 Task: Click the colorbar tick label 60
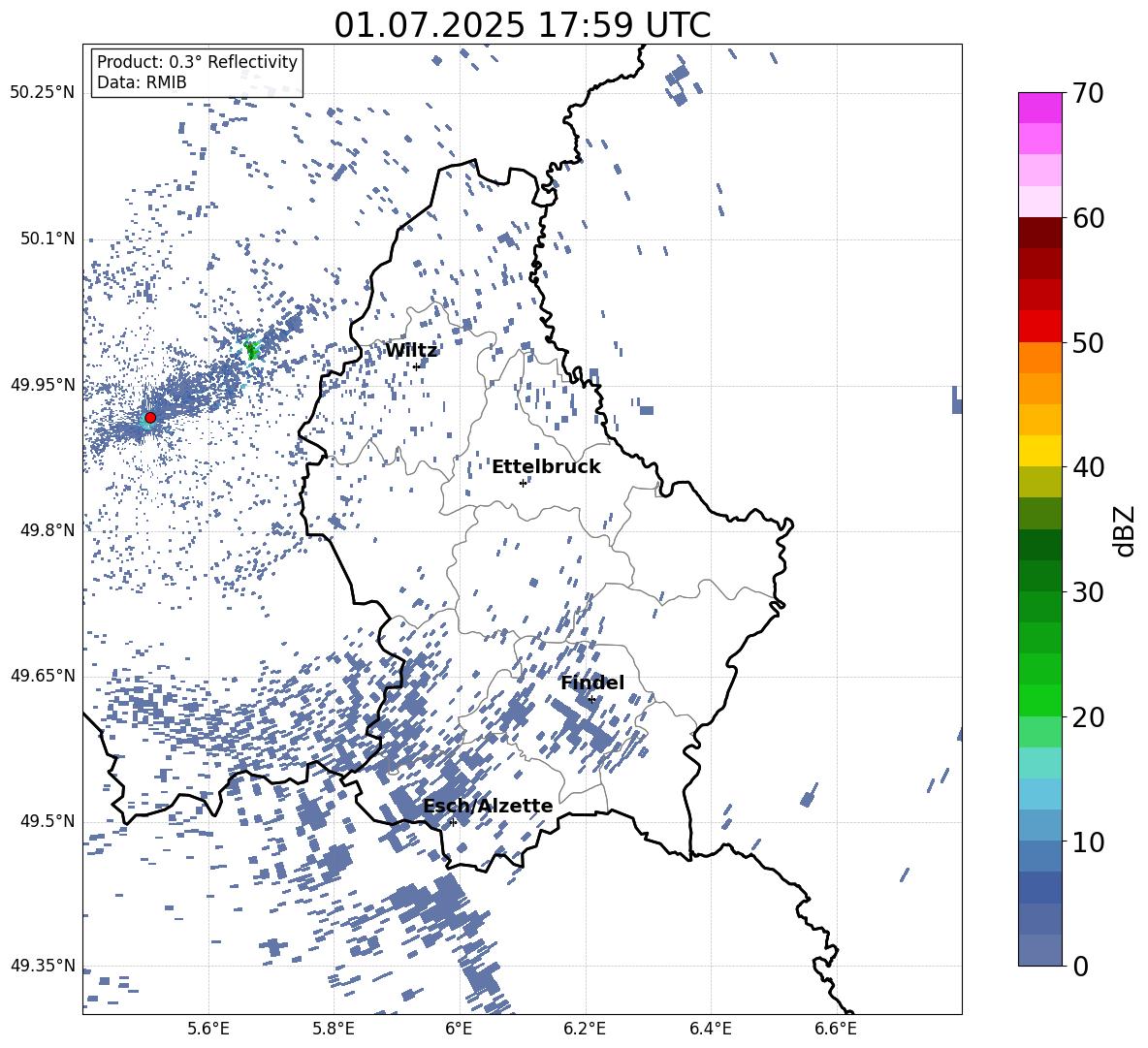pyautogui.click(x=1088, y=218)
